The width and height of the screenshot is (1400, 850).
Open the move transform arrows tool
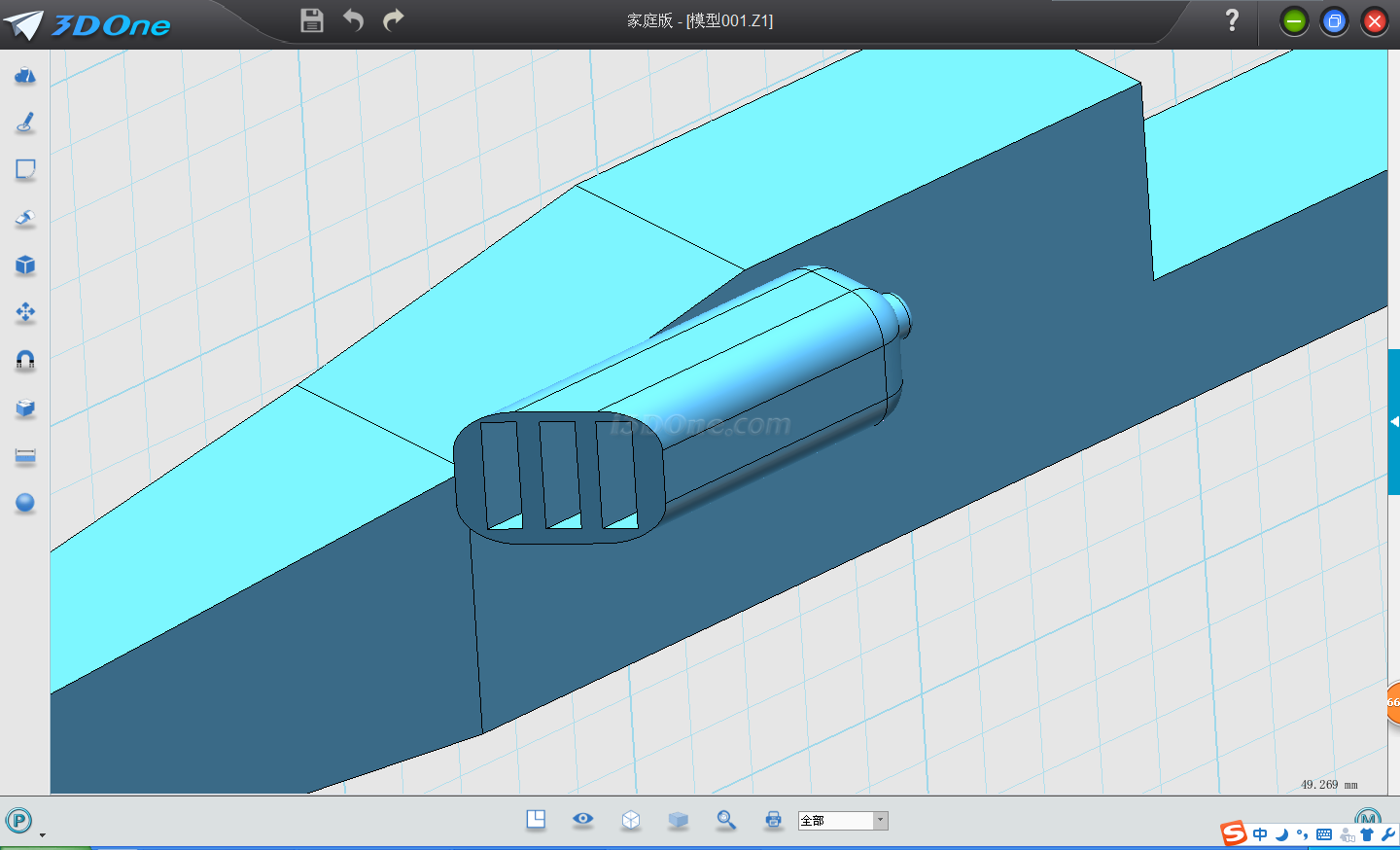coord(25,312)
